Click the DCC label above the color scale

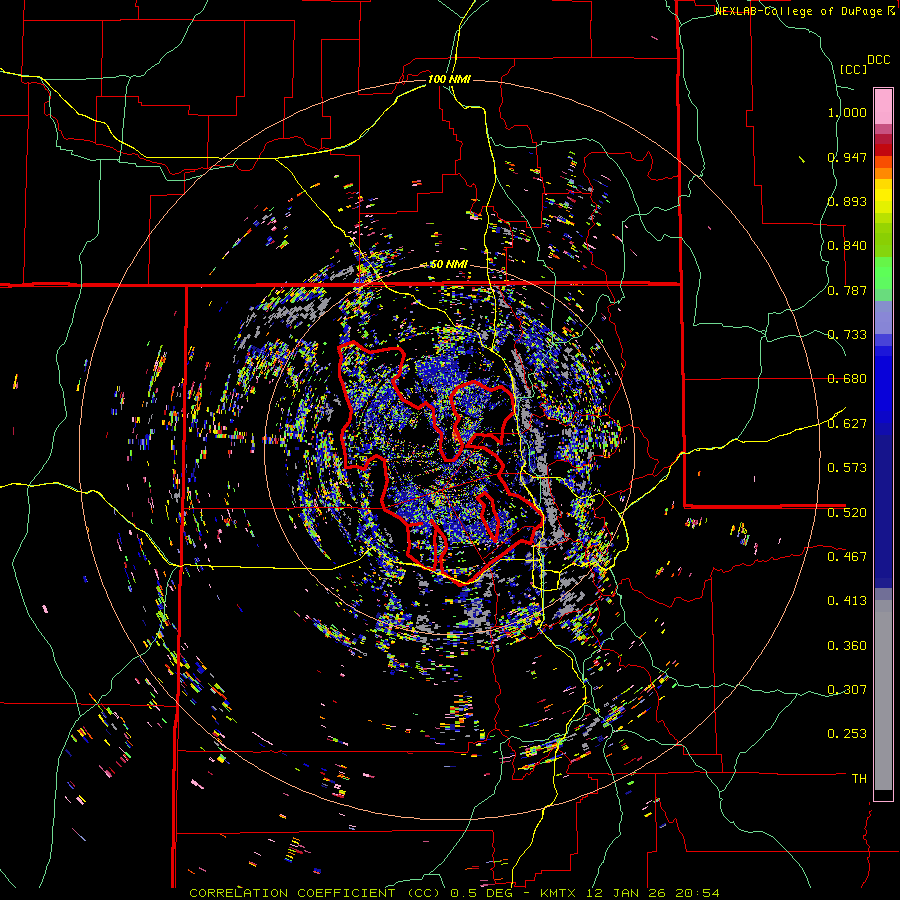878,60
